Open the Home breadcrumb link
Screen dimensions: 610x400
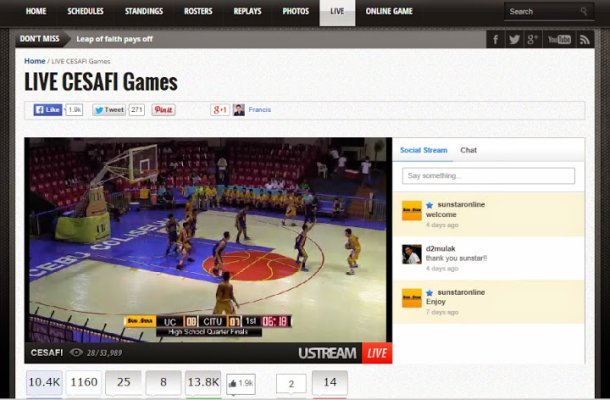click(35, 61)
